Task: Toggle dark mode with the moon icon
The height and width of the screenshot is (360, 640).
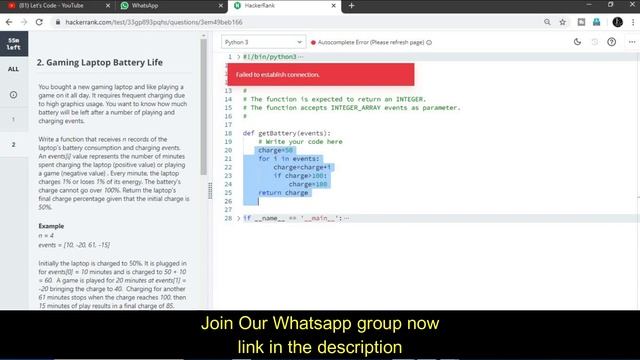Action: [577, 42]
